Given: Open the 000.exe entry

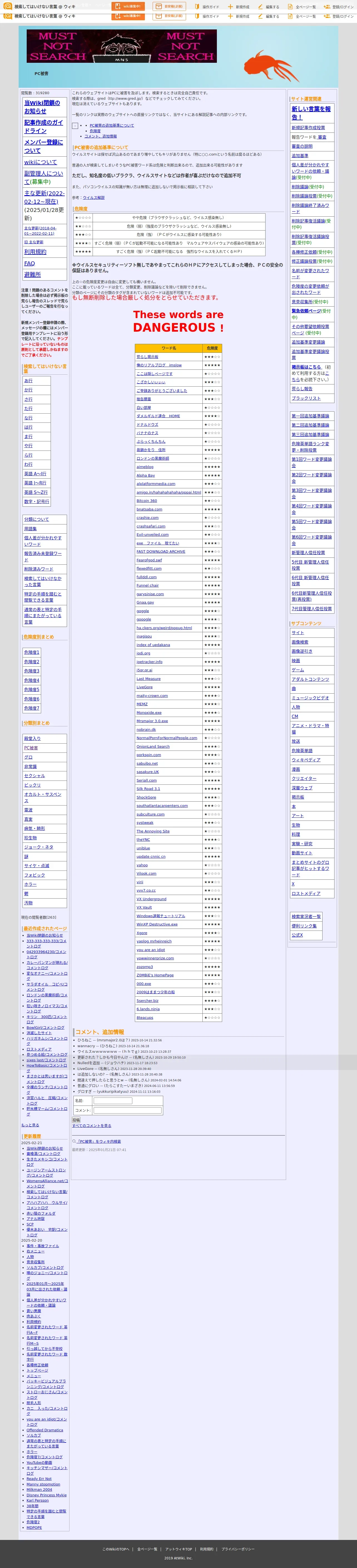Looking at the screenshot, I should 144,984.
